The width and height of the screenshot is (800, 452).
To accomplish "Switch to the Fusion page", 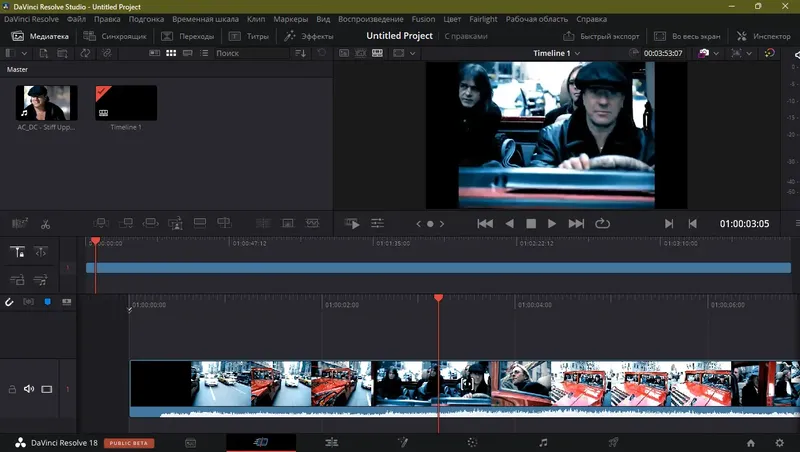I will tap(403, 442).
